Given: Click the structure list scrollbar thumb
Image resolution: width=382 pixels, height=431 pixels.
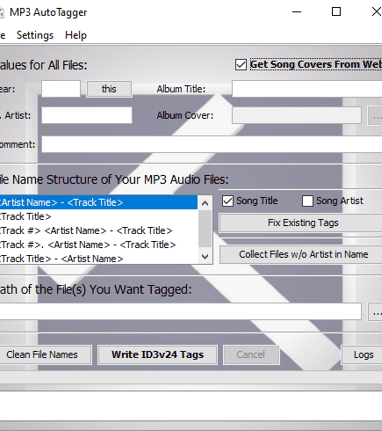Looking at the screenshot, I should pyautogui.click(x=205, y=229).
